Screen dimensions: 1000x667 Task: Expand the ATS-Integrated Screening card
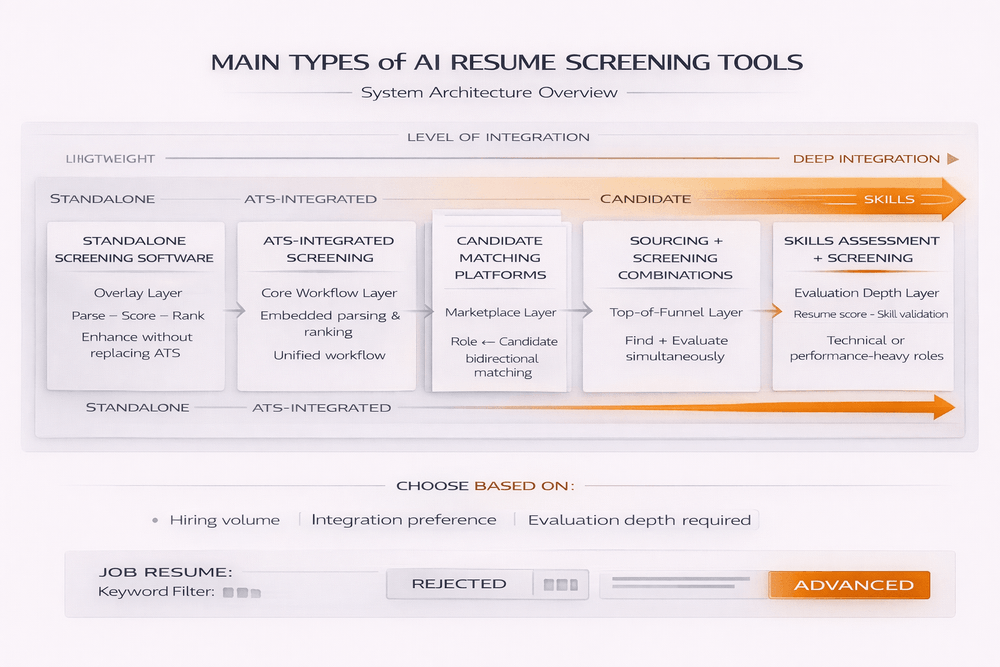(x=326, y=305)
